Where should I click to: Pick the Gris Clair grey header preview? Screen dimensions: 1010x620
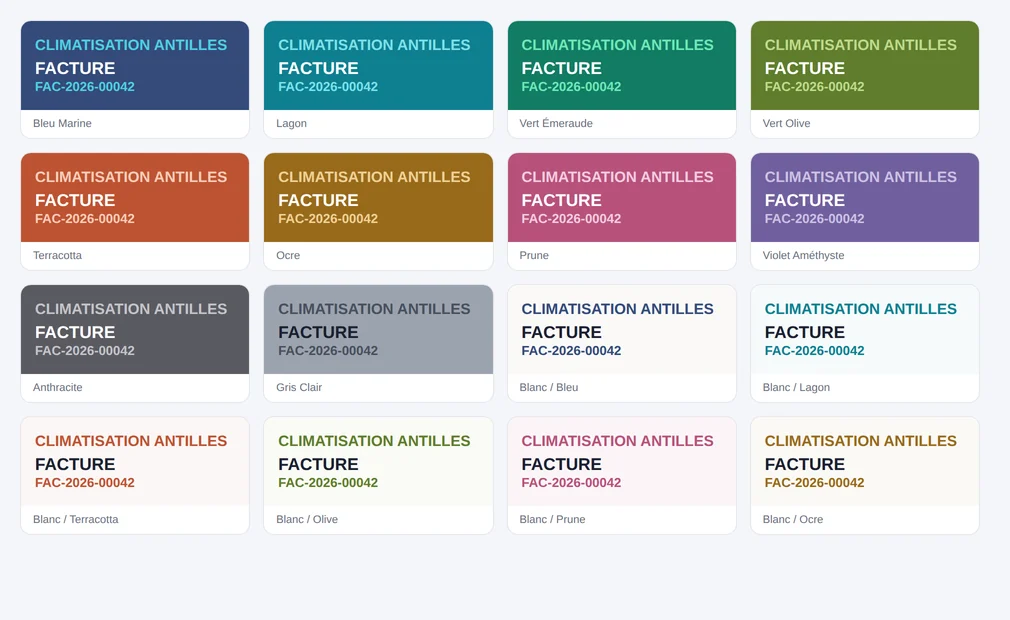pyautogui.click(x=378, y=330)
